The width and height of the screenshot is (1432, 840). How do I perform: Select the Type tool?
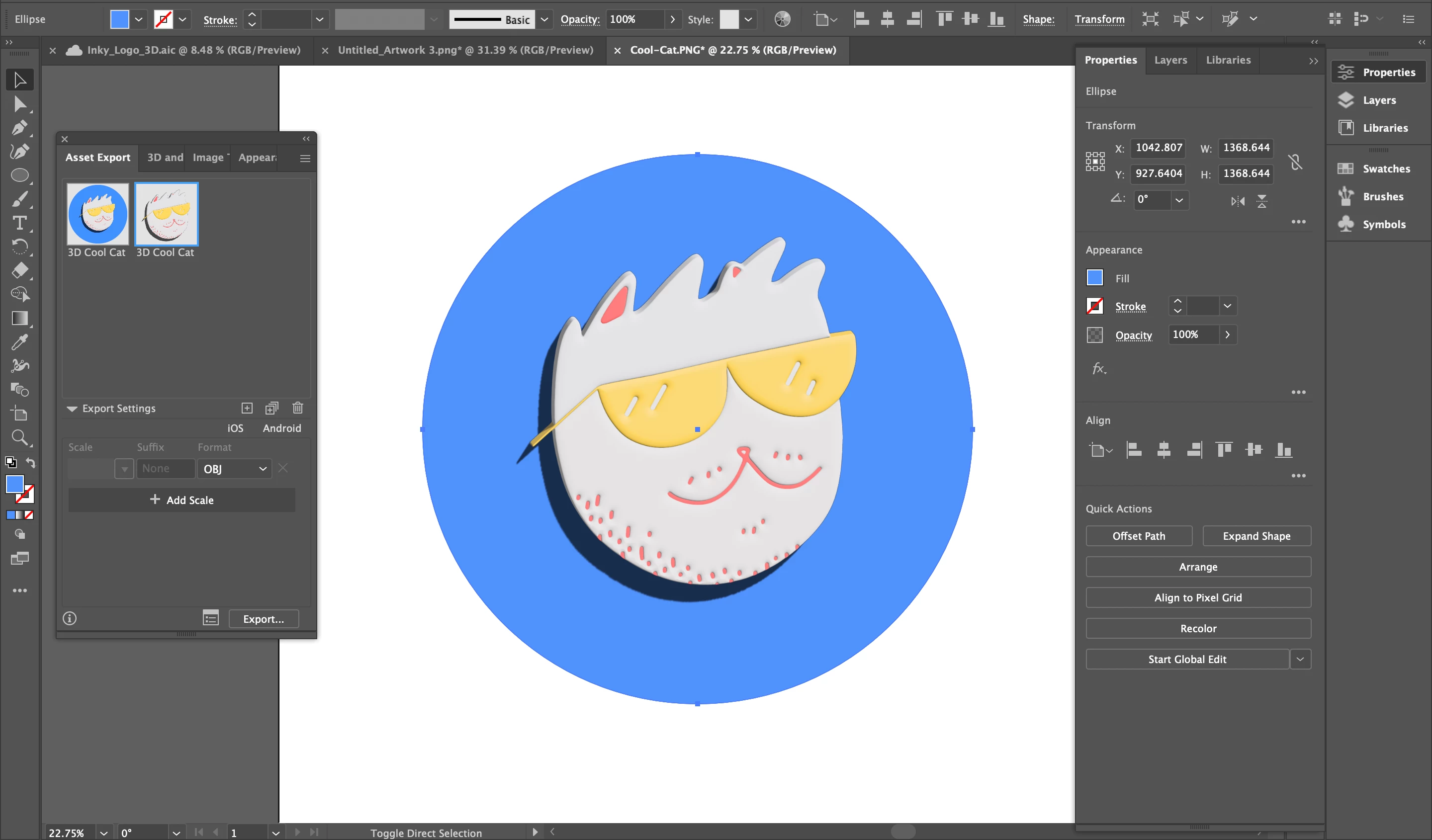pos(19,223)
